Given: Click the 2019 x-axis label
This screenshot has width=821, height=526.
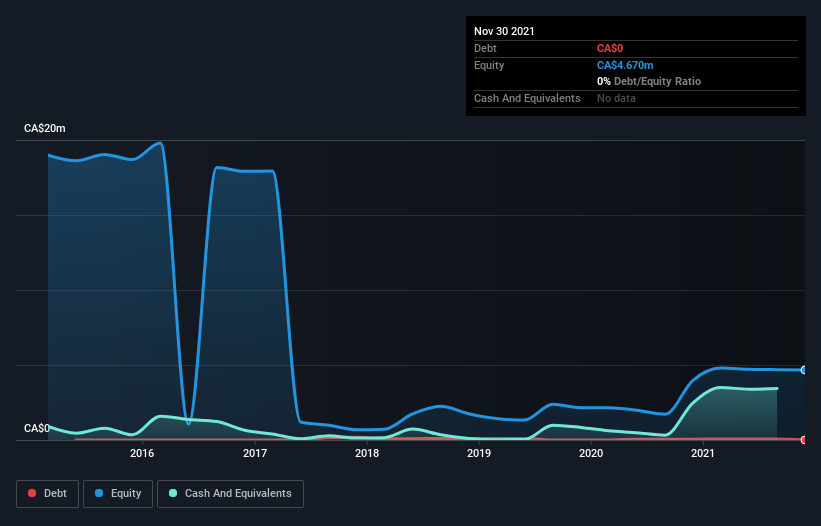Looking at the screenshot, I should [479, 453].
